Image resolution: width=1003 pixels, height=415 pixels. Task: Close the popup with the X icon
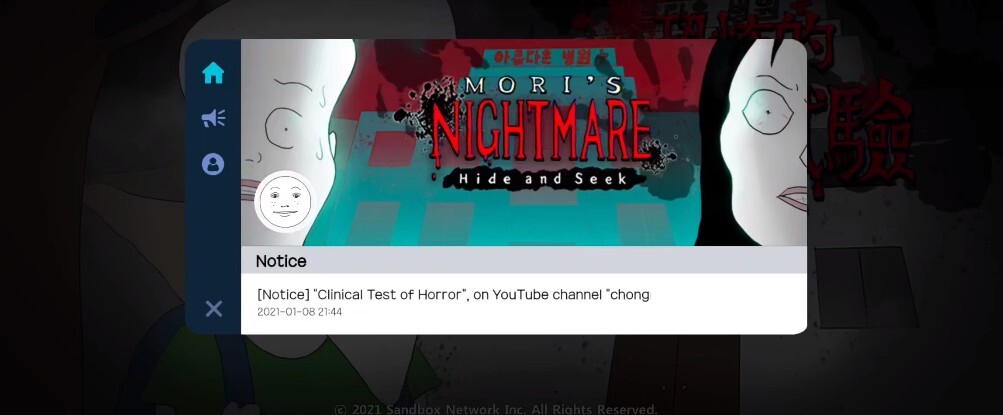(214, 309)
